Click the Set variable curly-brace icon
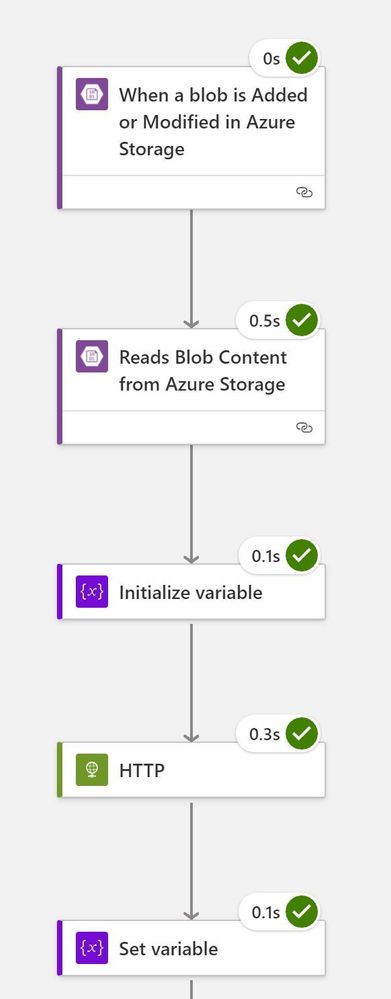The image size is (391, 999). [92, 948]
